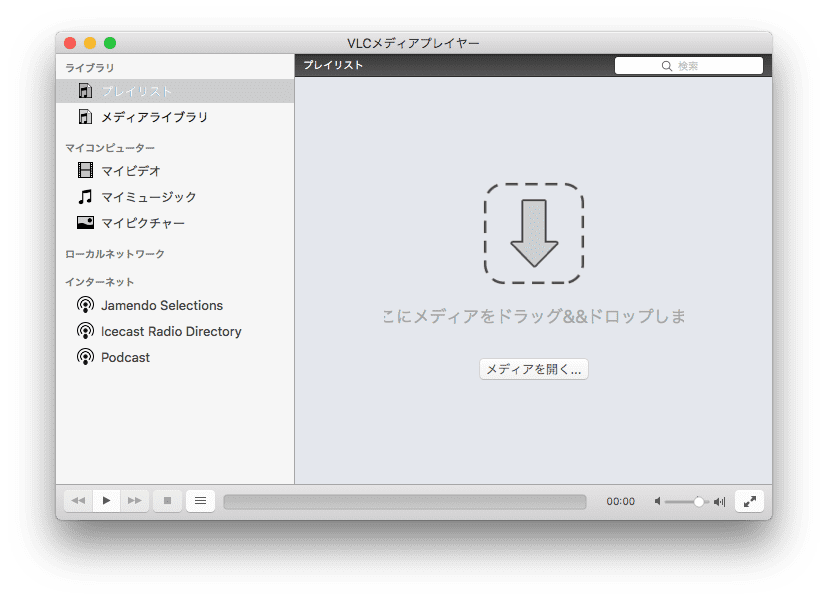Start playback with the play button
Viewport: 828px width, 600px height.
point(106,501)
